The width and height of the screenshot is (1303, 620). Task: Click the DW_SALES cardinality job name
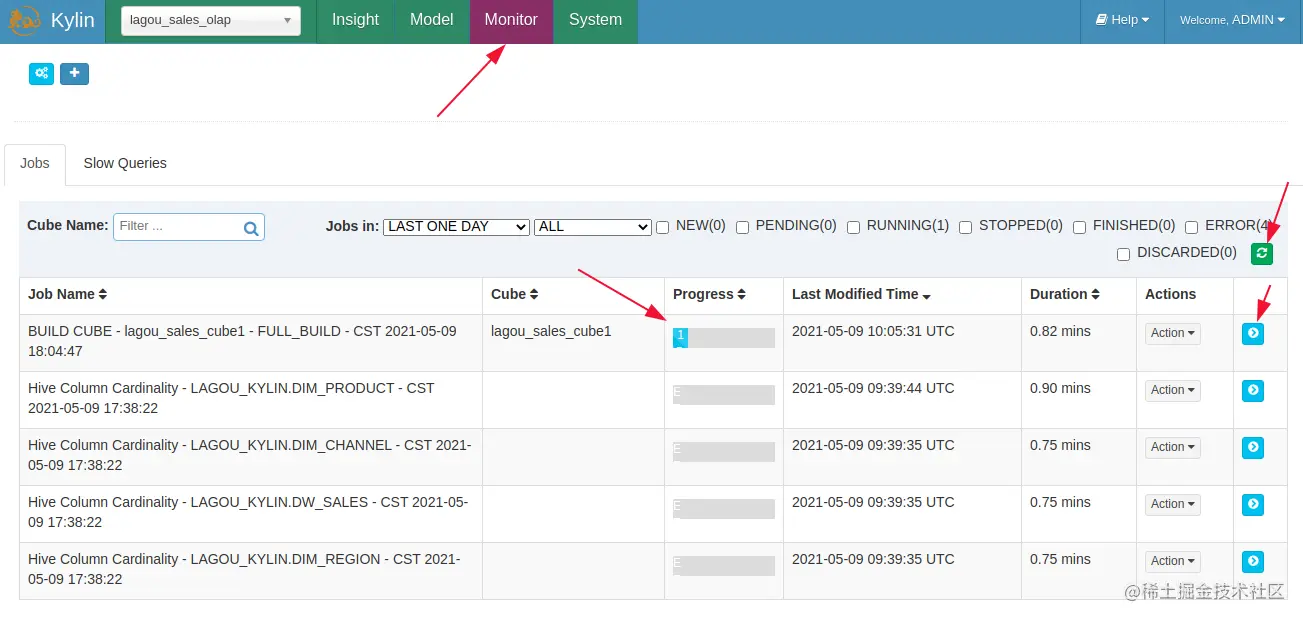click(248, 512)
